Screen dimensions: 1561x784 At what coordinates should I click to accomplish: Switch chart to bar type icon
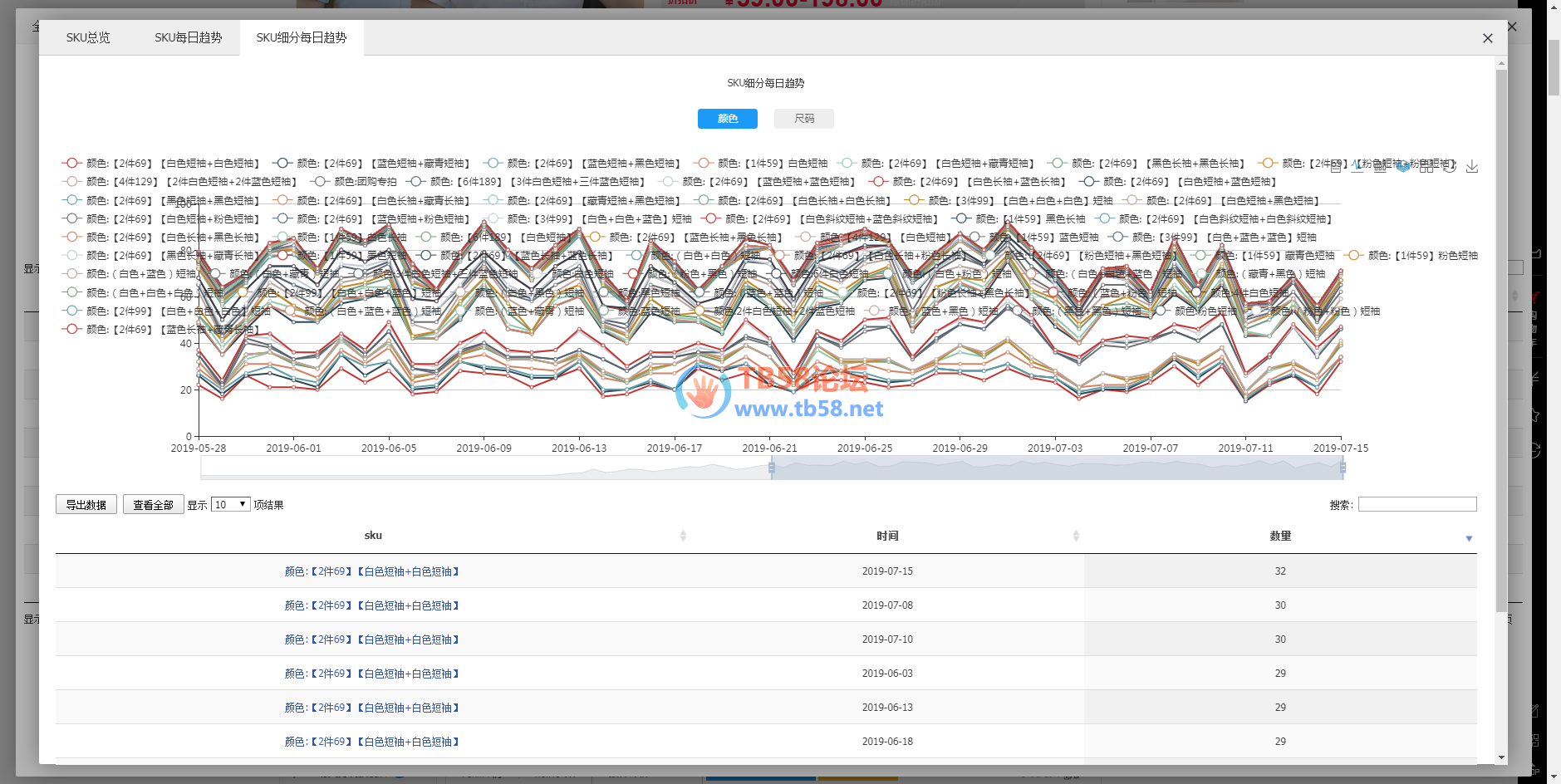pos(1380,166)
